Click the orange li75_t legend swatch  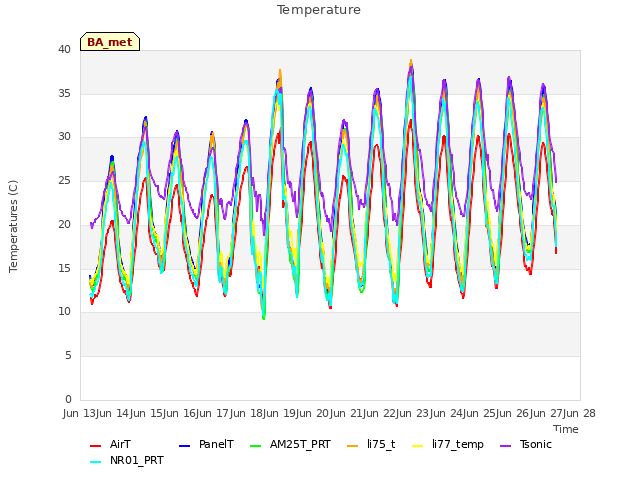(x=353, y=446)
